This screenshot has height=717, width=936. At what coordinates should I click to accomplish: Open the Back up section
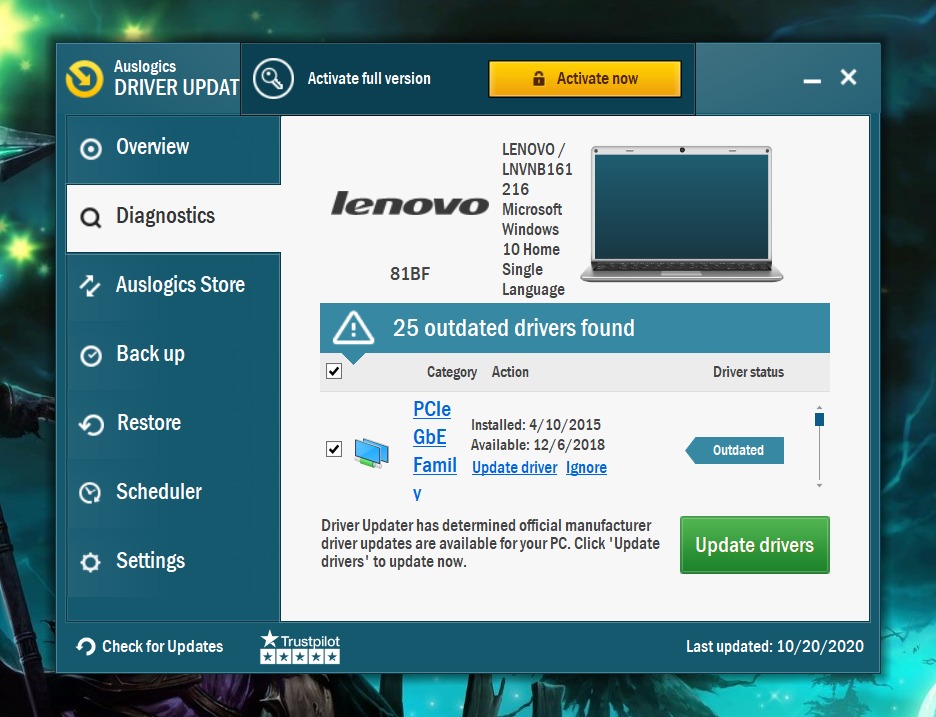point(173,355)
